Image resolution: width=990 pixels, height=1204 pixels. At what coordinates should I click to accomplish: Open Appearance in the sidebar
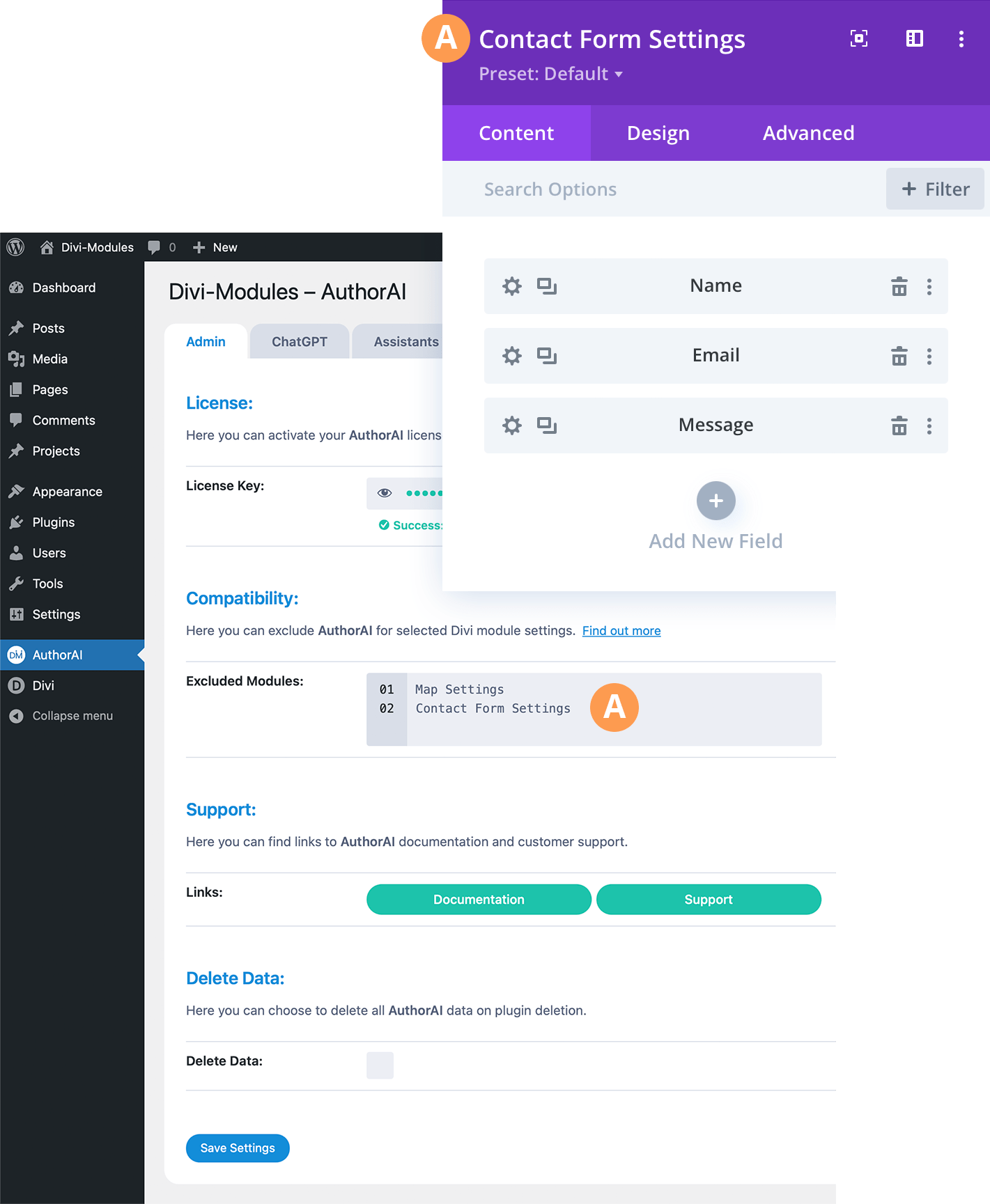click(x=72, y=492)
